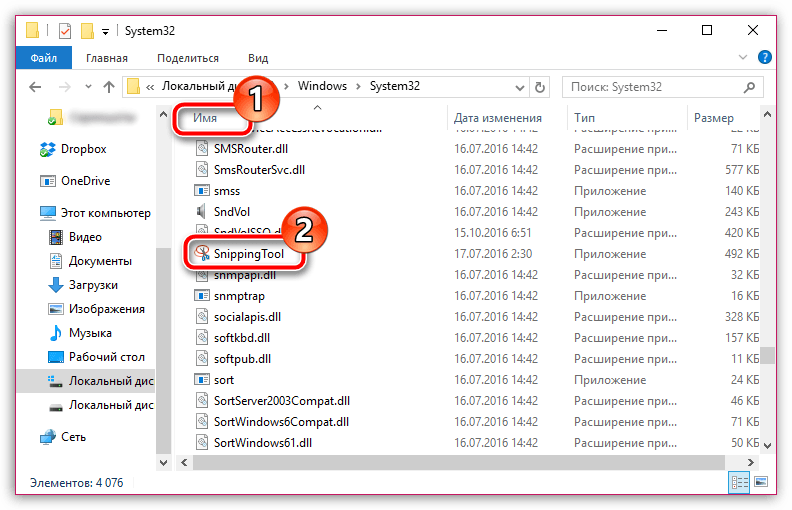
Task: Select SortServer2003Compat.dll file
Action: point(281,401)
